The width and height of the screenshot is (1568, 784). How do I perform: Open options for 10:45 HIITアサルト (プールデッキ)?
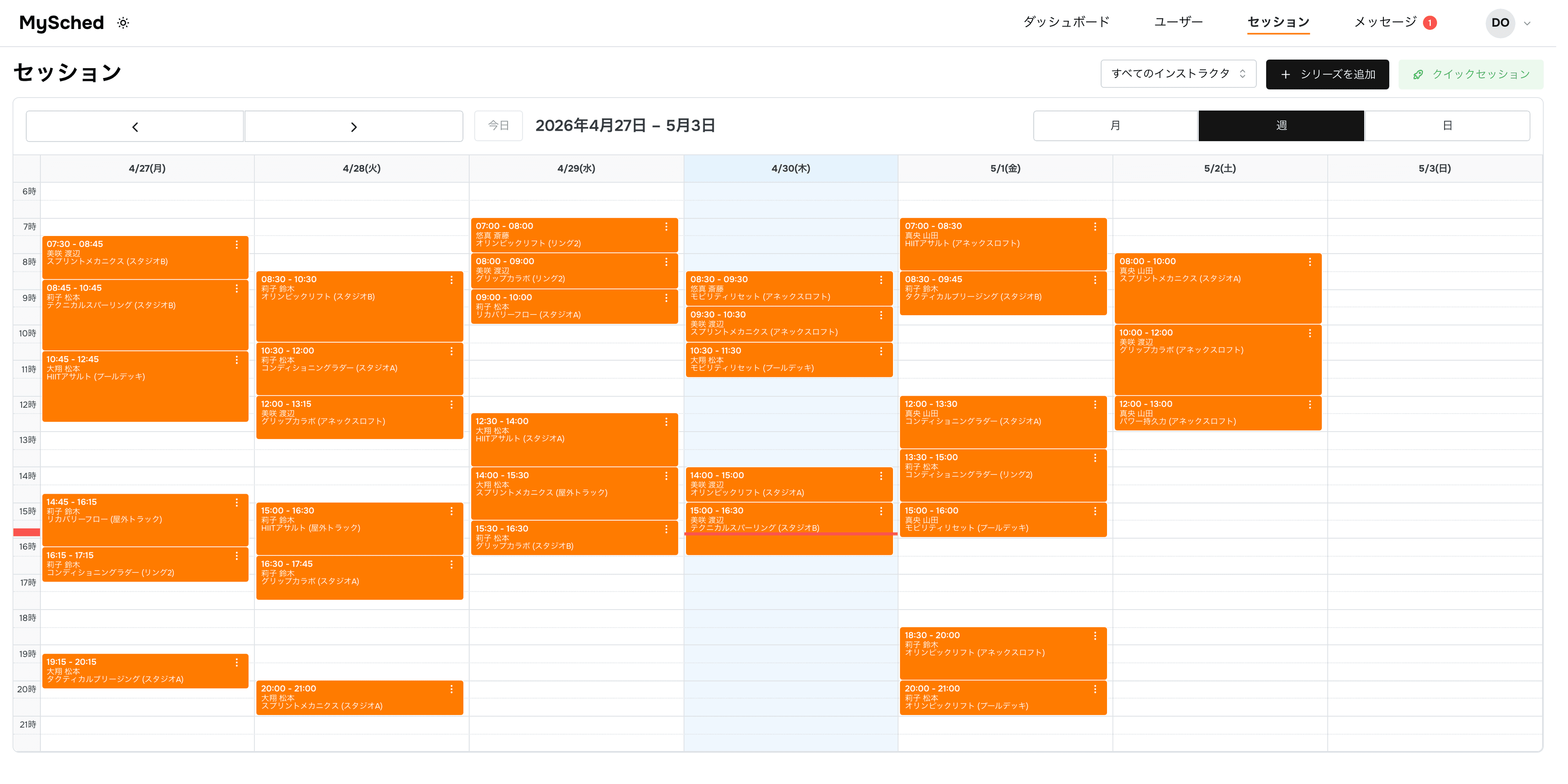tap(237, 360)
